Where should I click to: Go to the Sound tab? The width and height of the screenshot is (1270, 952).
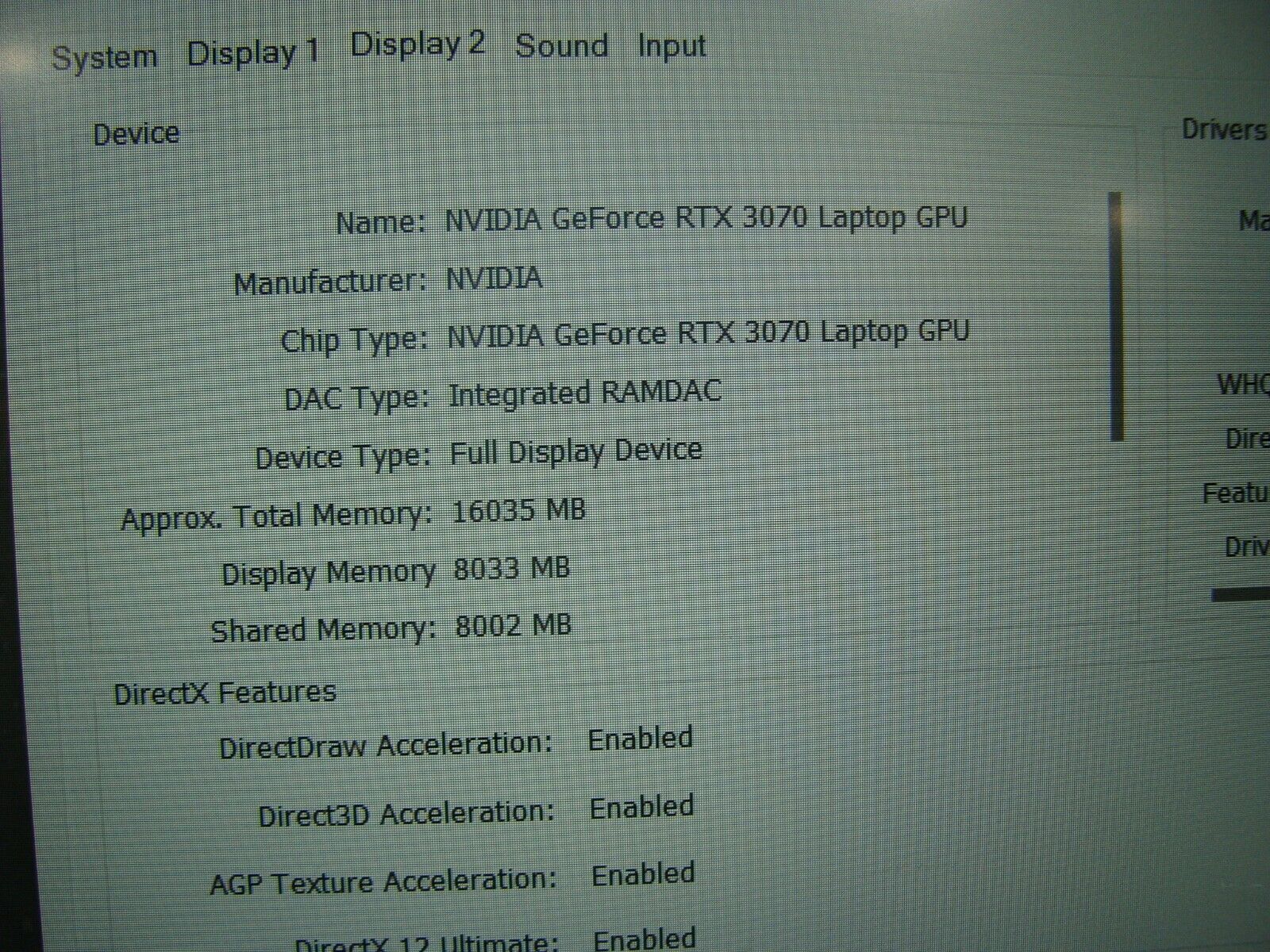coord(562,46)
